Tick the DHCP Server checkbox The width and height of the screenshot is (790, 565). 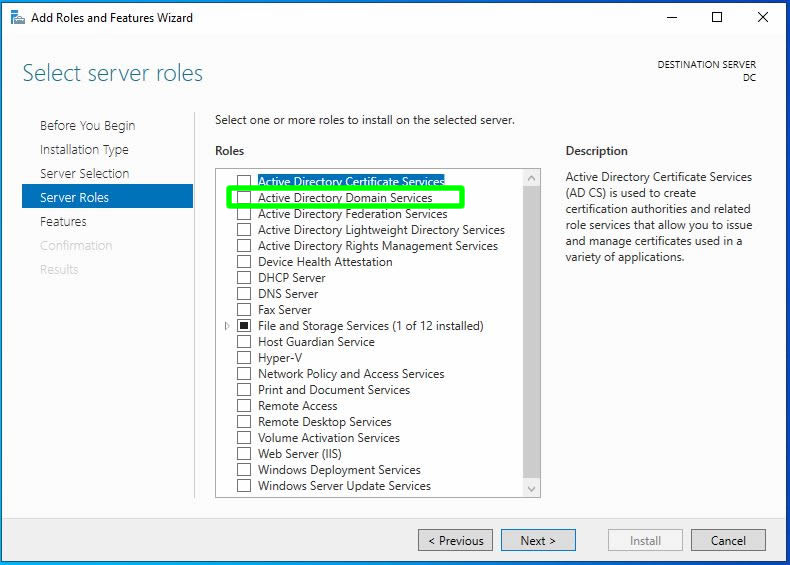(x=244, y=278)
